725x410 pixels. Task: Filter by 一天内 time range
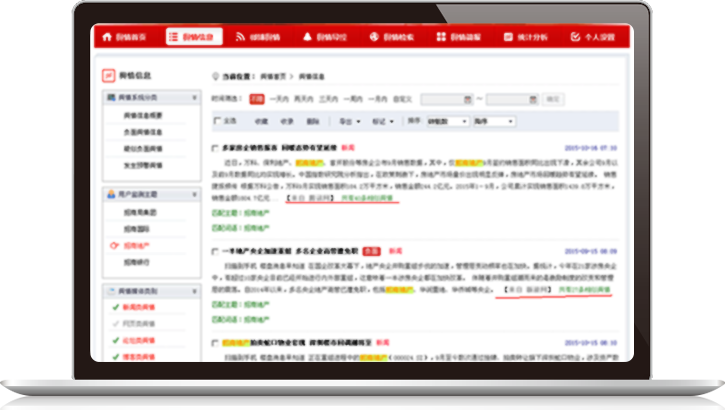279,99
